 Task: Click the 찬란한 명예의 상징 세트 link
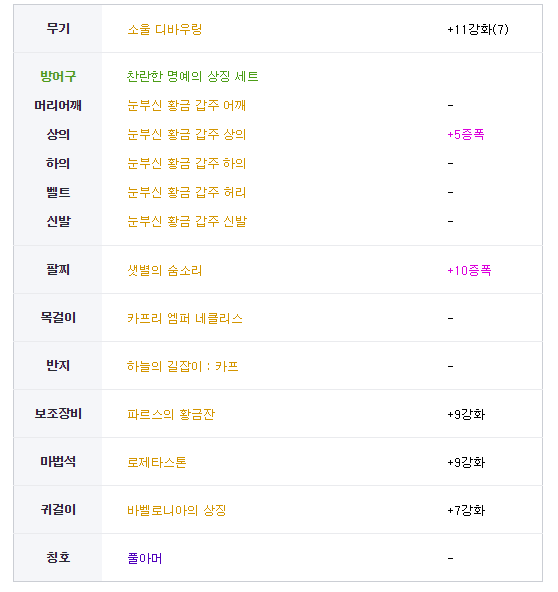click(193, 77)
